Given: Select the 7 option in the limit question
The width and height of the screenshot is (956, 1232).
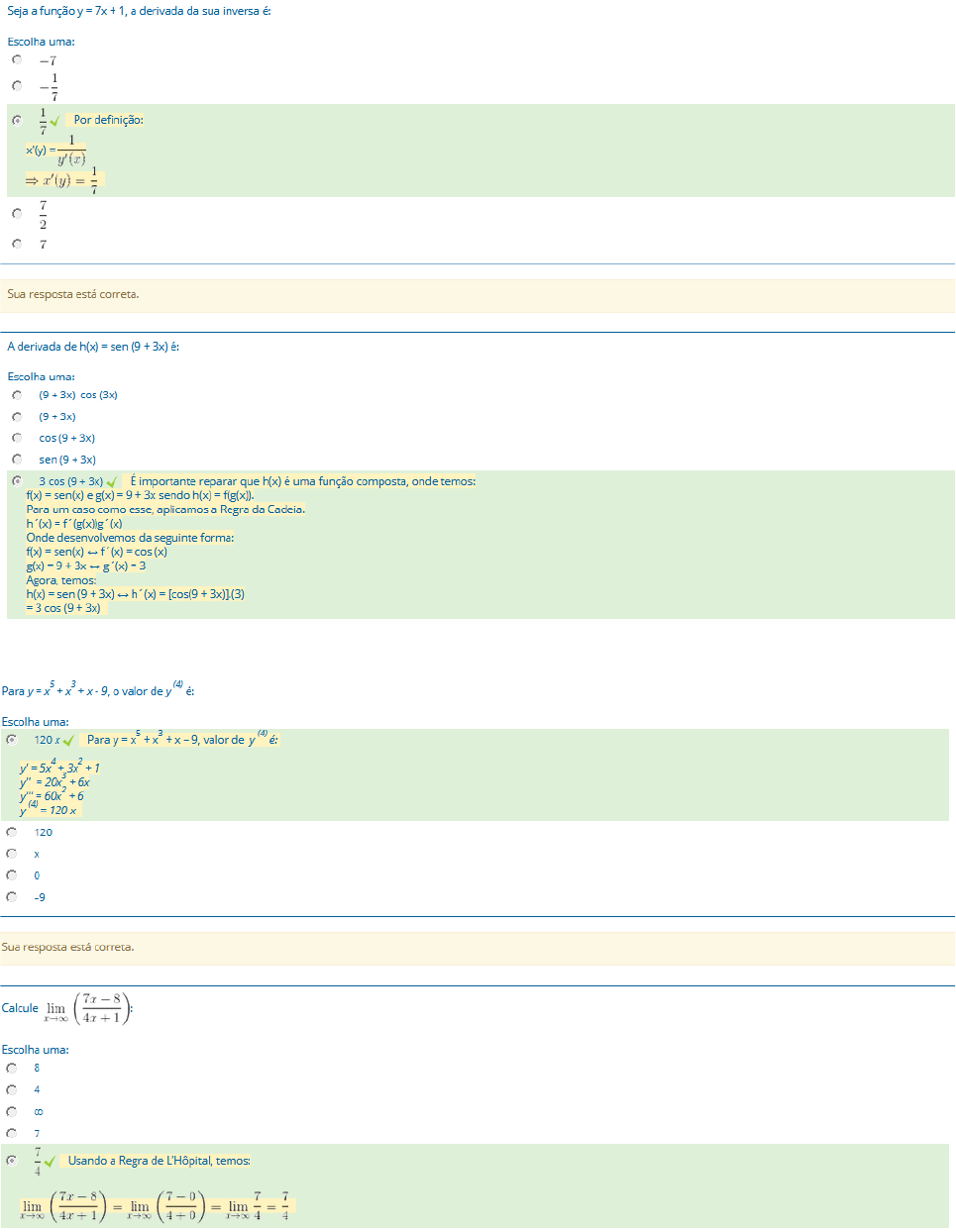Looking at the screenshot, I should 12,1133.
